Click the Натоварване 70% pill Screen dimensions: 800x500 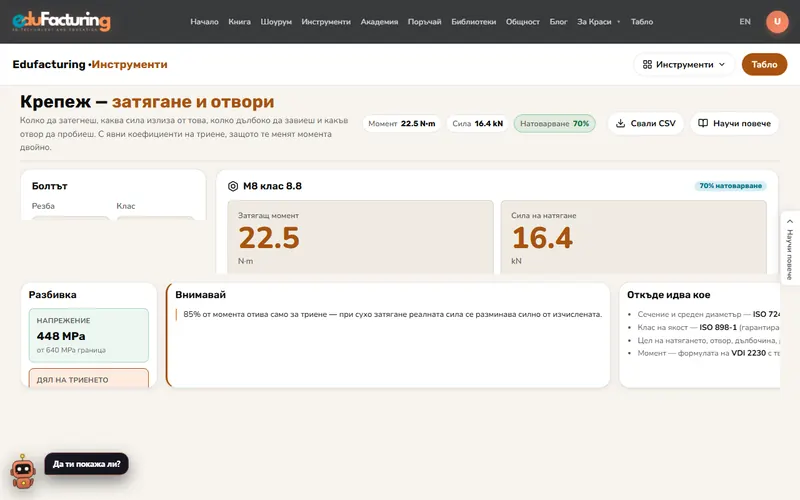pyautogui.click(x=555, y=123)
